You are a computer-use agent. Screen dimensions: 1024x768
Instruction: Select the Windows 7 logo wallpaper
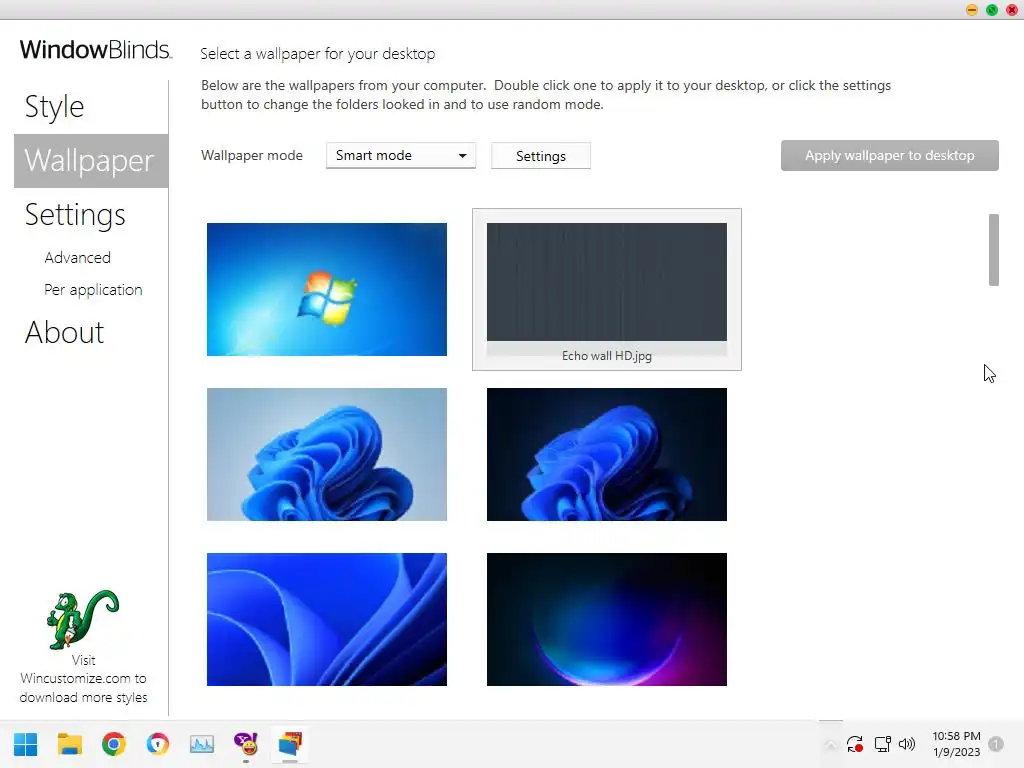[327, 289]
